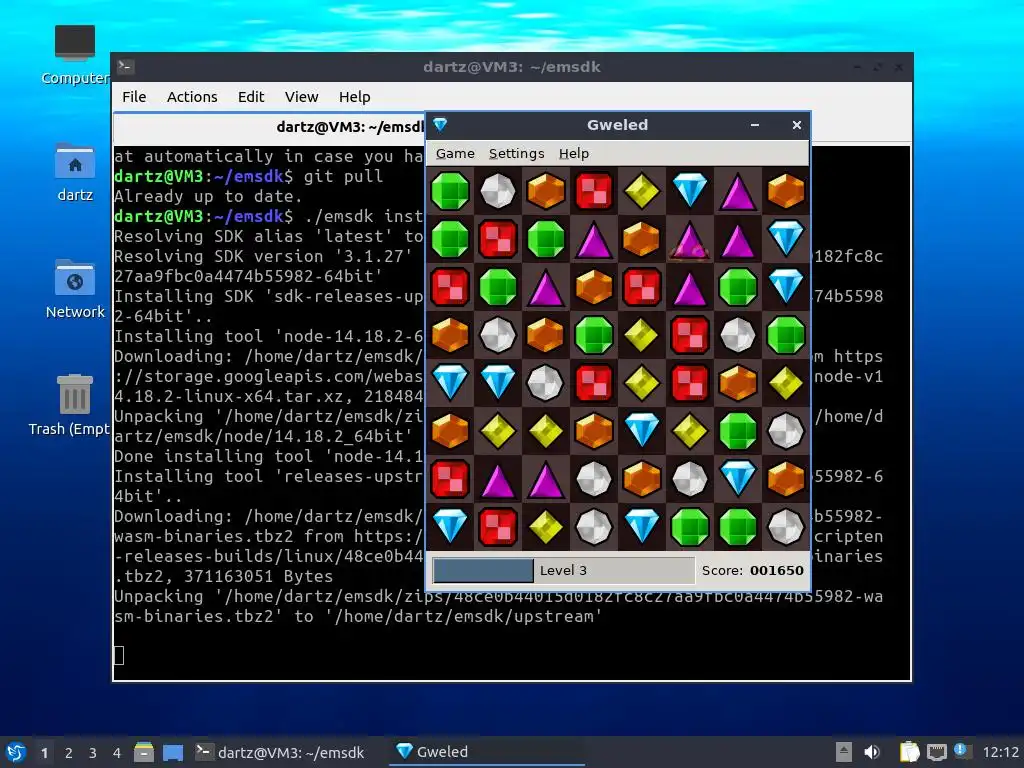
Task: Open the Settings menu in Gweled
Action: tap(517, 153)
